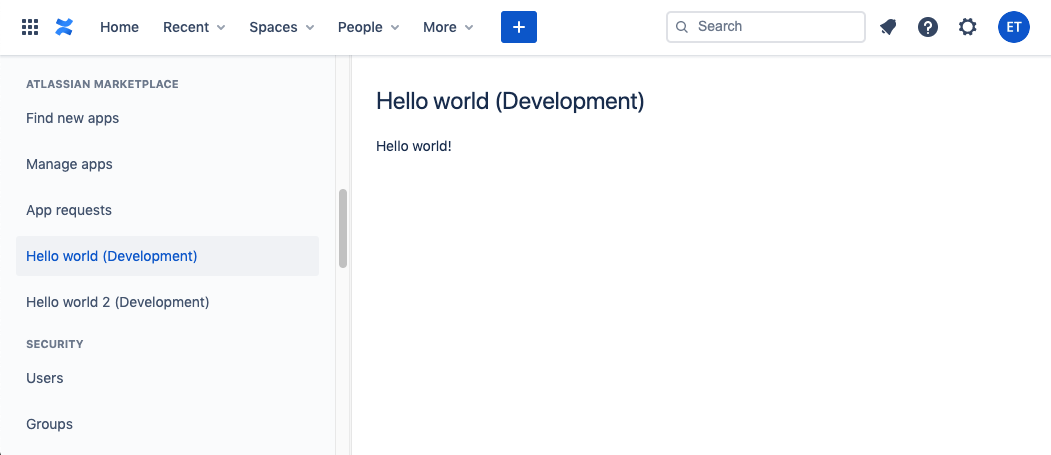
Task: Click the 'Hello world!' body text
Action: [x=414, y=145]
